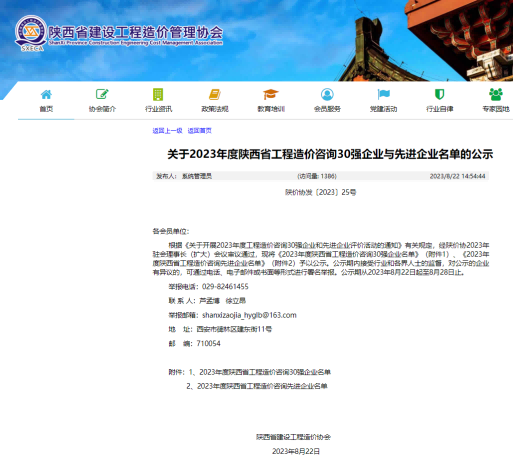Open the 首页 menu label
The image size is (513, 461).
46,109
